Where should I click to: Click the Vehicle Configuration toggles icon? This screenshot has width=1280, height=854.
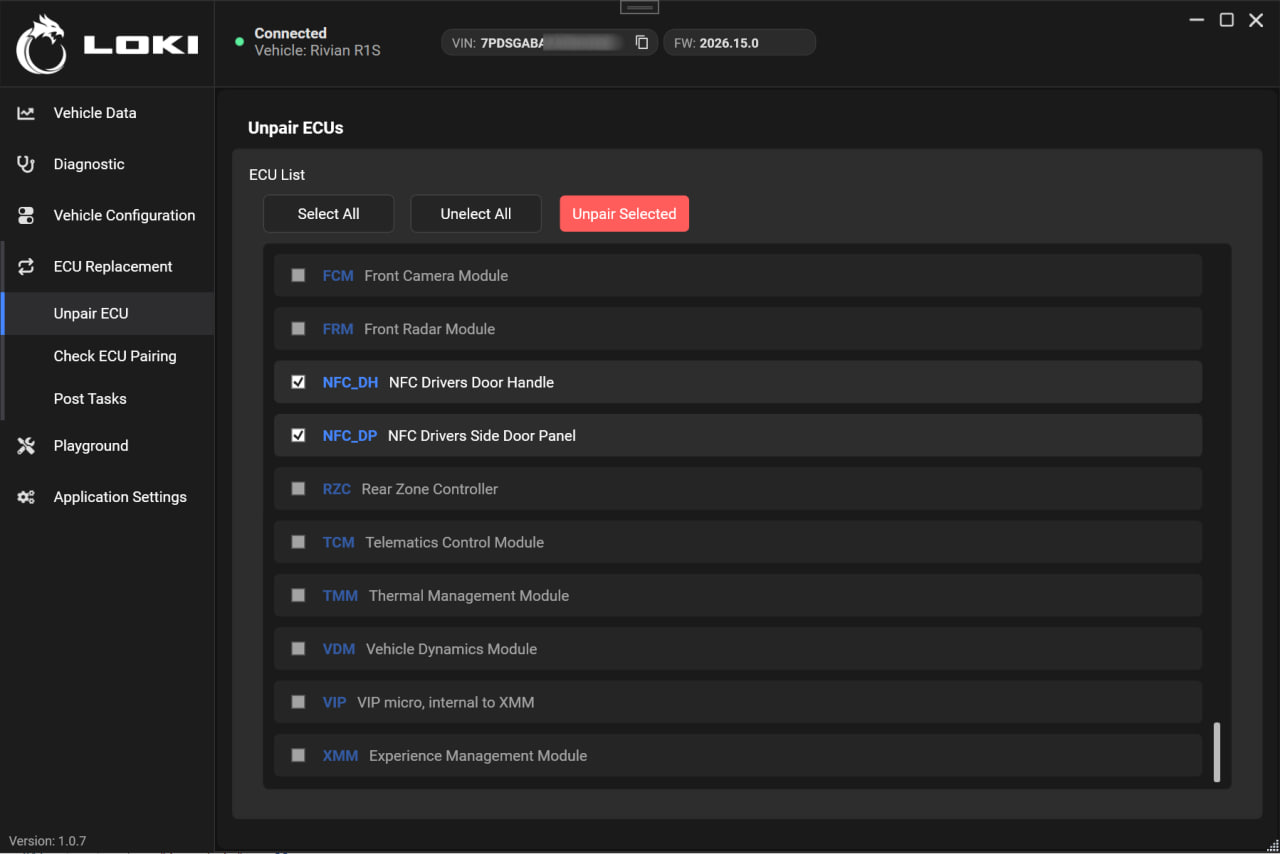pyautogui.click(x=26, y=215)
